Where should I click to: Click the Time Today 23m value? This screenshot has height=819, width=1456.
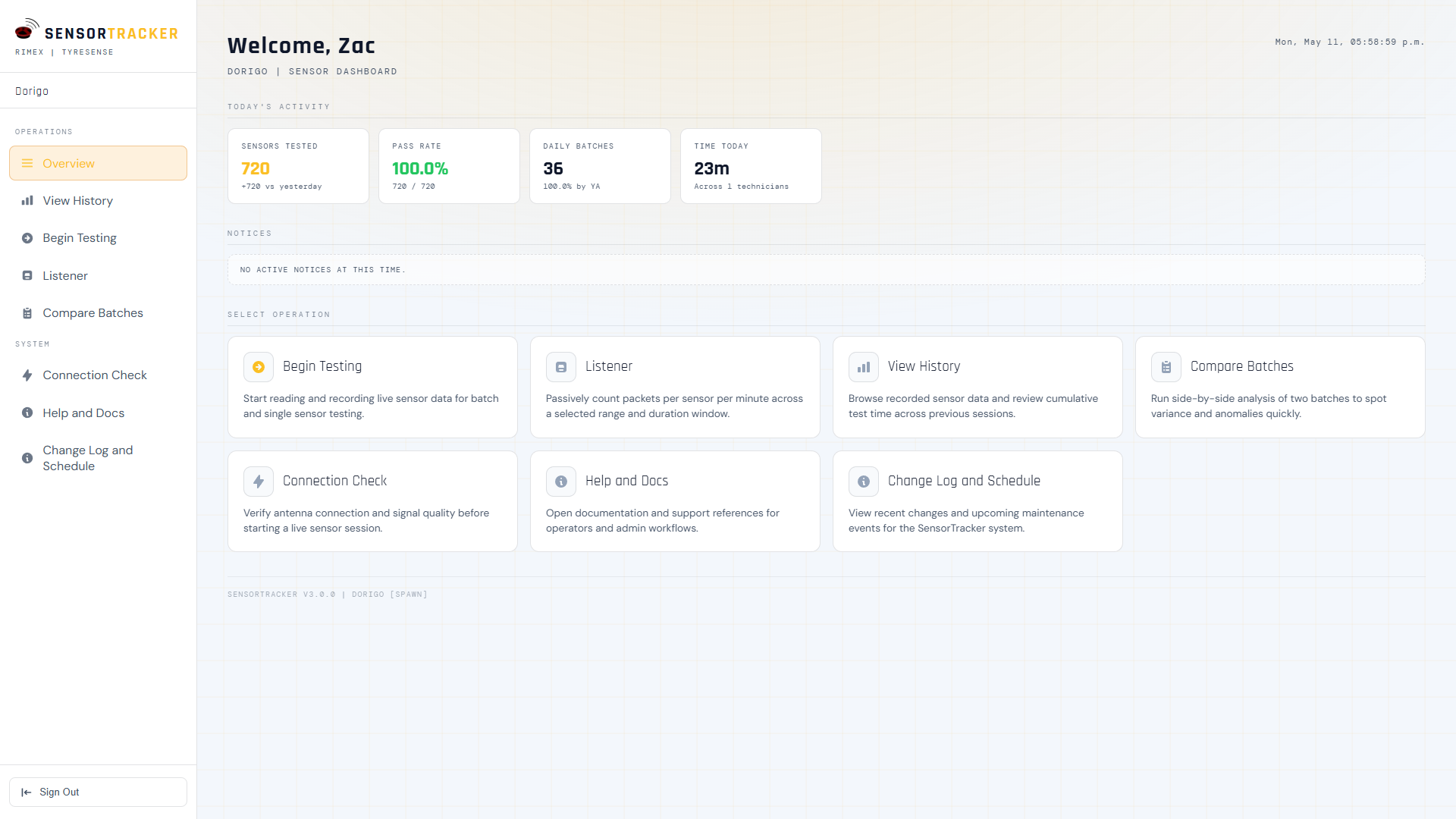(711, 168)
